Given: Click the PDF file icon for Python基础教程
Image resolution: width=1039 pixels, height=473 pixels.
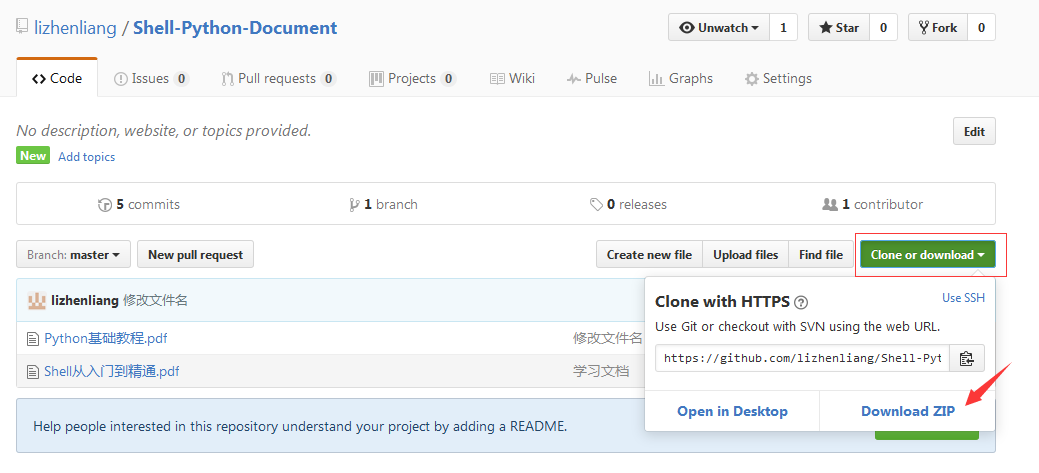Looking at the screenshot, I should pyautogui.click(x=33, y=339).
